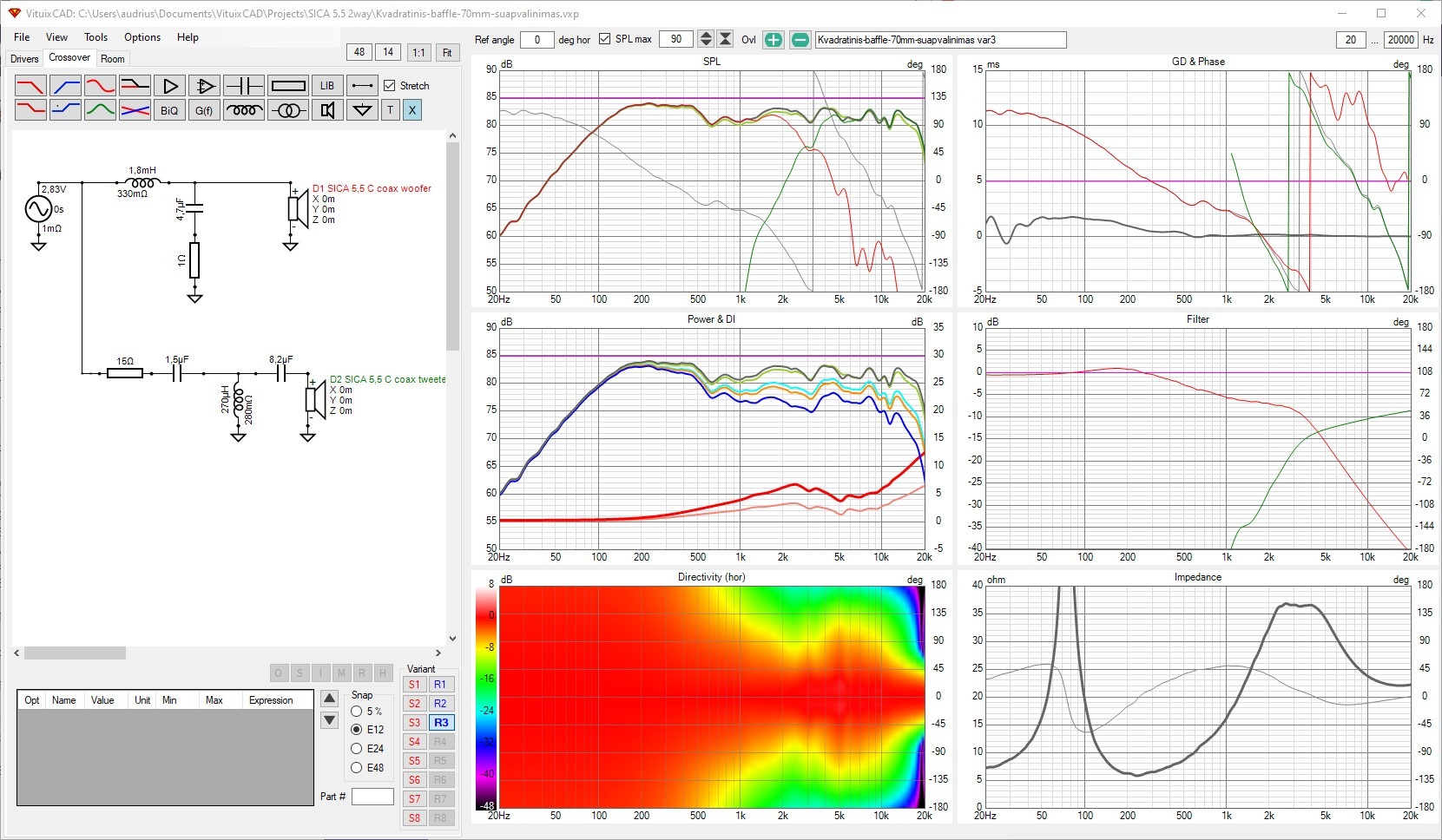Click the schematic horizontal scrollbar thumb
The width and height of the screenshot is (1442, 840).
tap(75, 653)
